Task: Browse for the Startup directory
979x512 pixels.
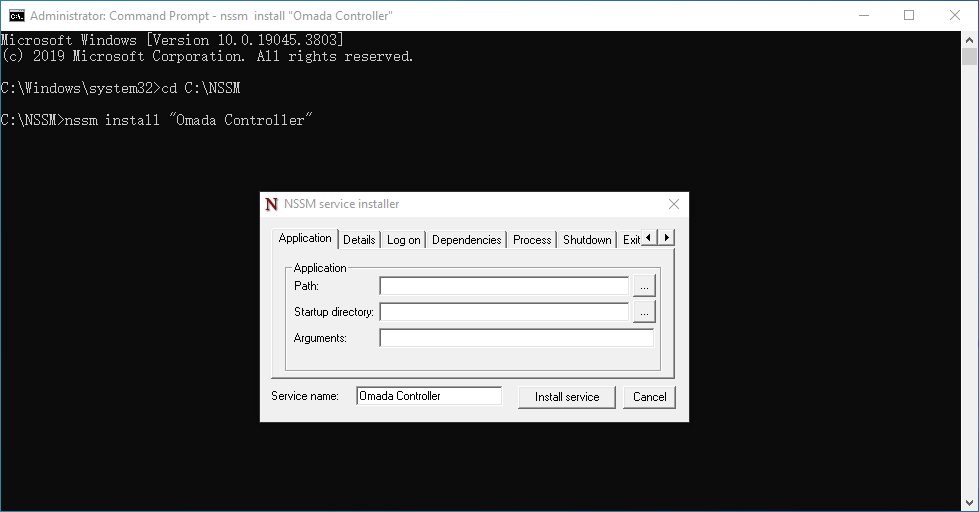Action: click(644, 312)
